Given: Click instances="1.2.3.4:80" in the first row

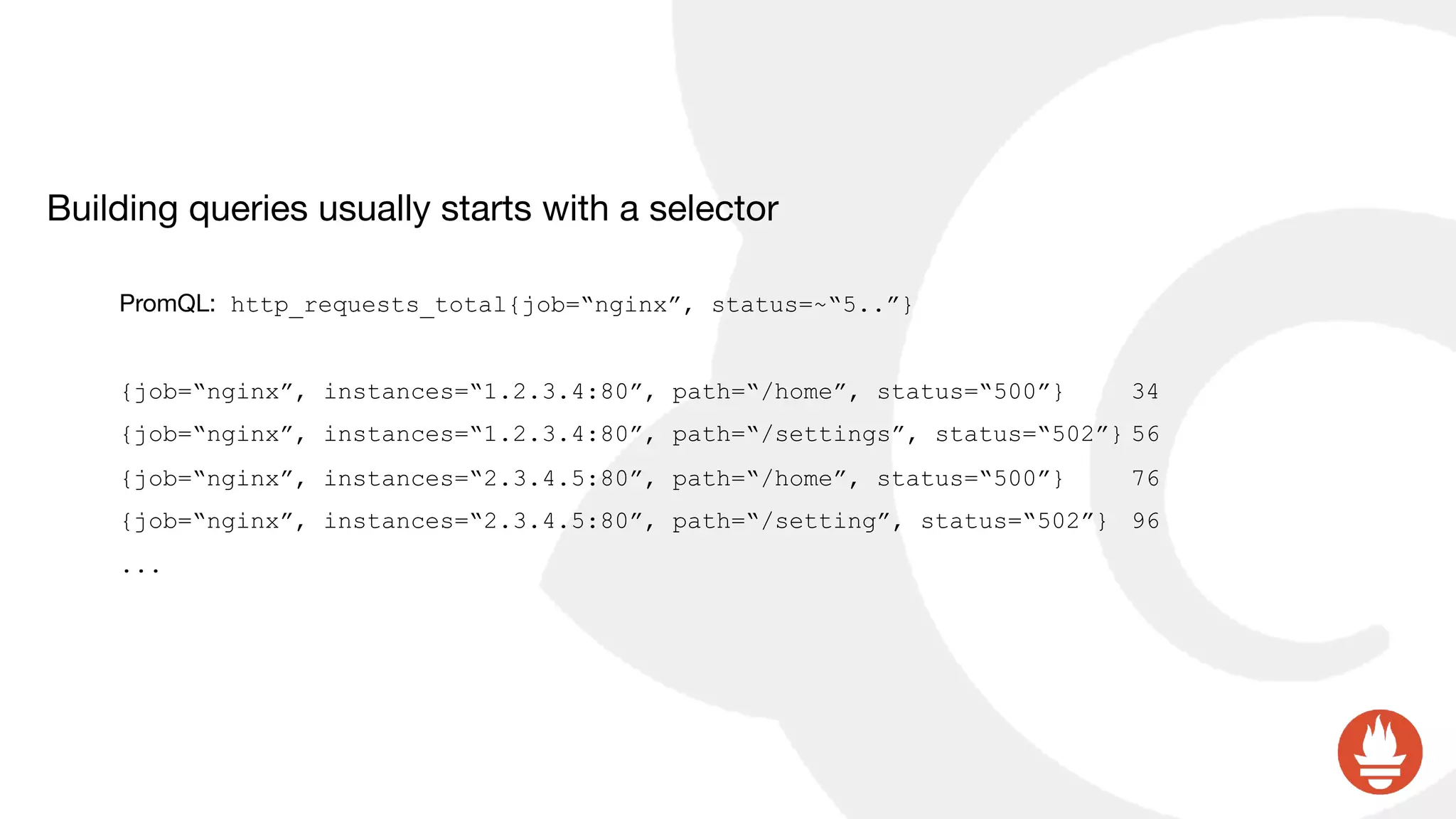Looking at the screenshot, I should 484,392.
